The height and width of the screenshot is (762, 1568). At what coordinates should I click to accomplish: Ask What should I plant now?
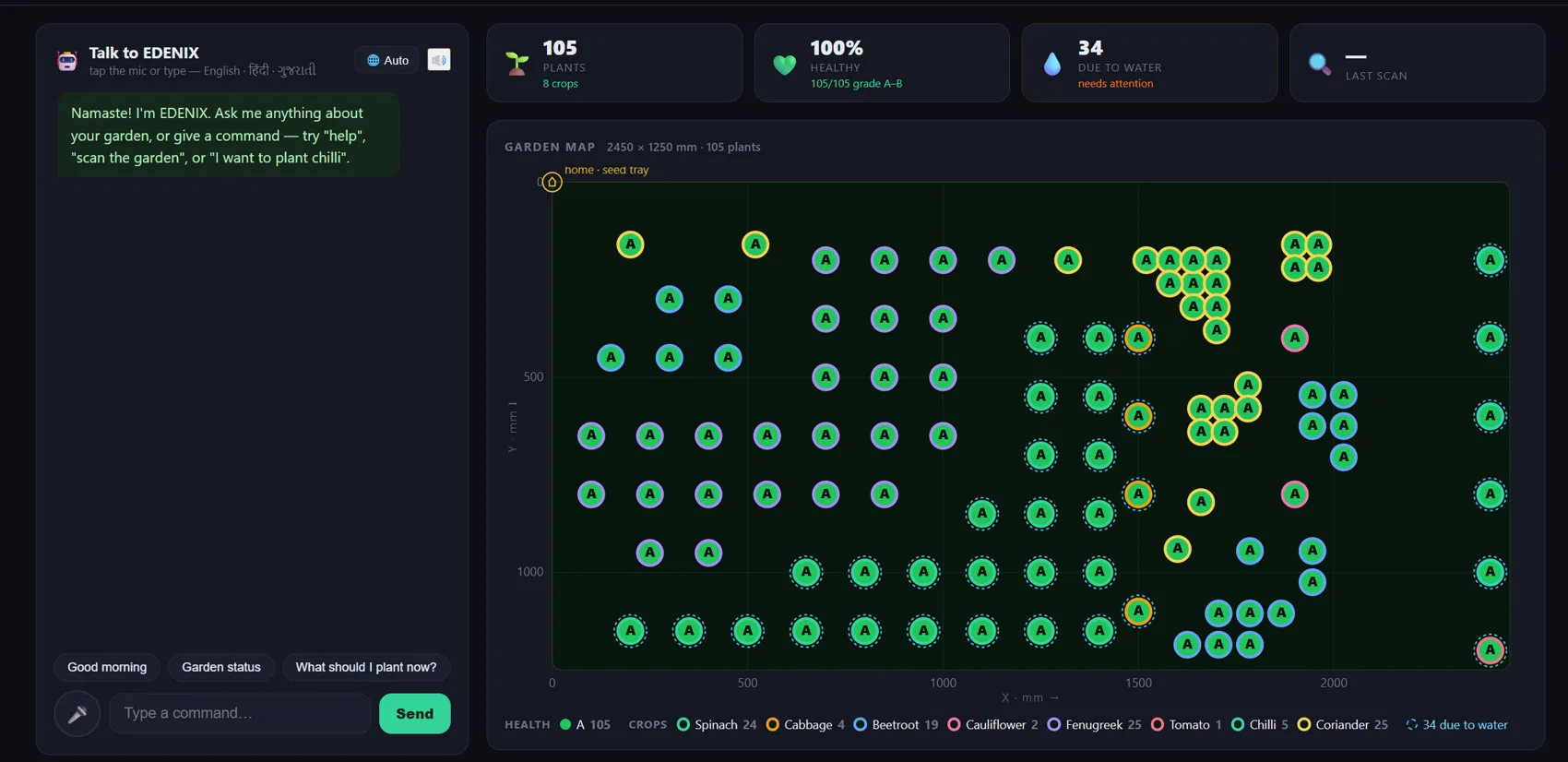366,667
